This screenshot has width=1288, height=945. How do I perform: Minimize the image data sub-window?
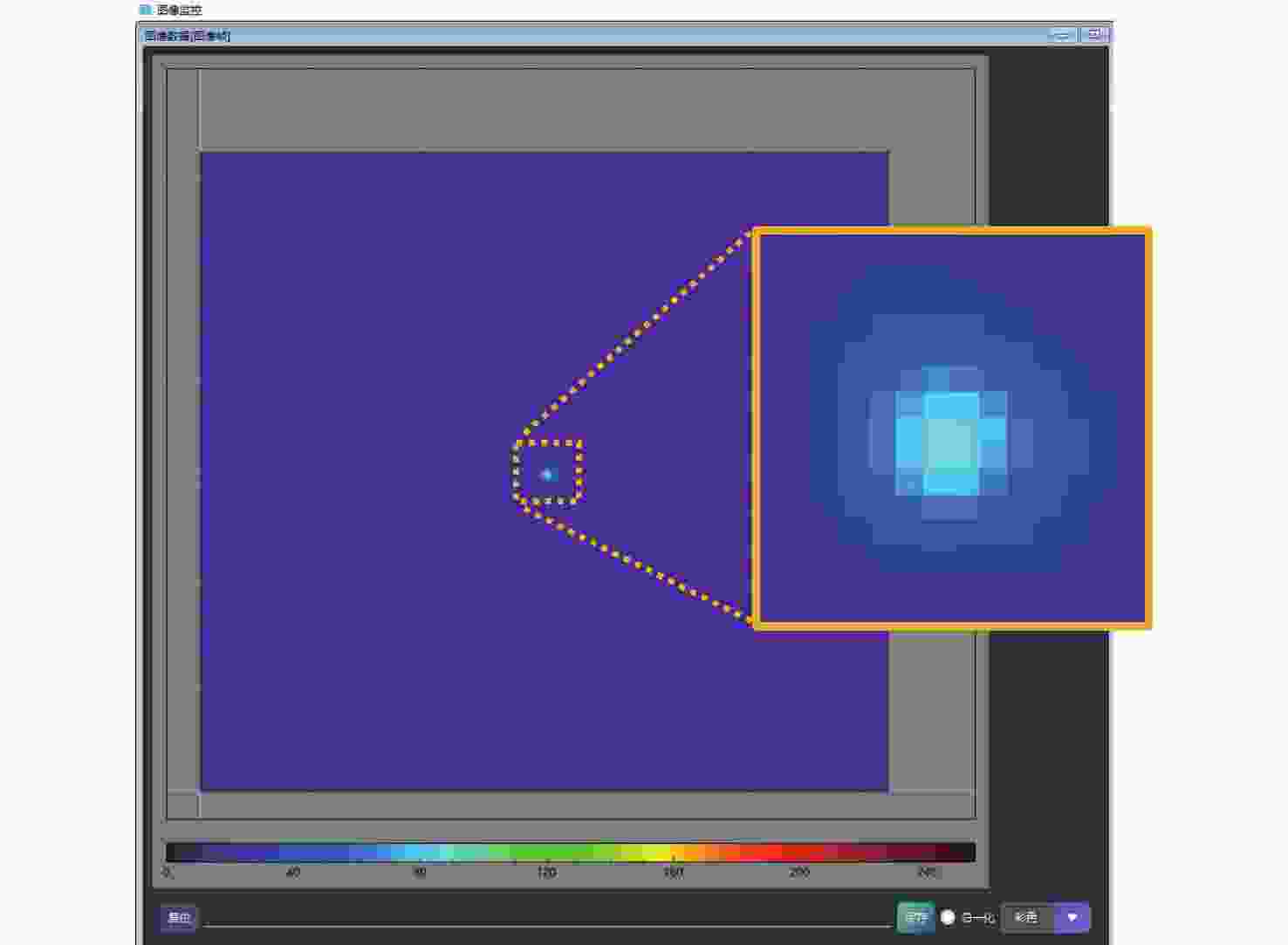[1062, 35]
